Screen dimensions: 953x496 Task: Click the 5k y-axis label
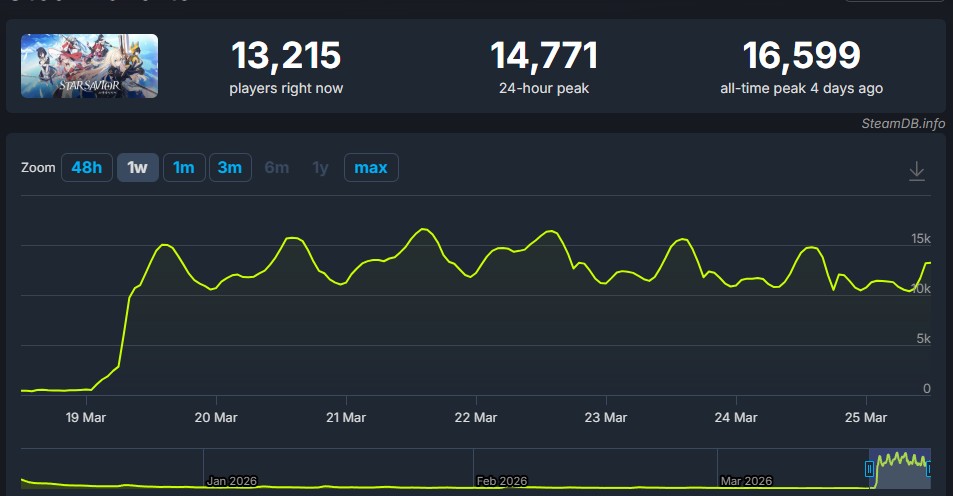(923, 339)
